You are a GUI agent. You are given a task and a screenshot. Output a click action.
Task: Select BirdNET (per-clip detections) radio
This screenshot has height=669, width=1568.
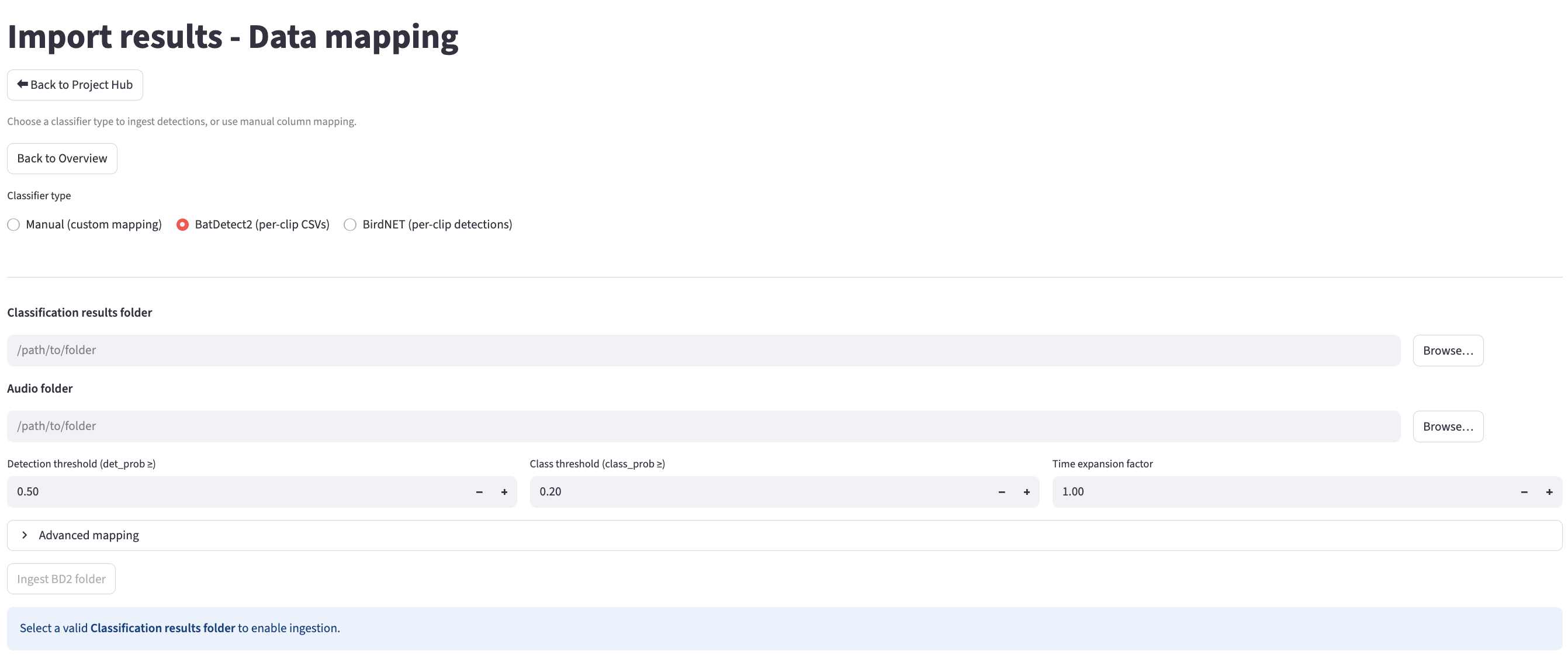point(350,224)
